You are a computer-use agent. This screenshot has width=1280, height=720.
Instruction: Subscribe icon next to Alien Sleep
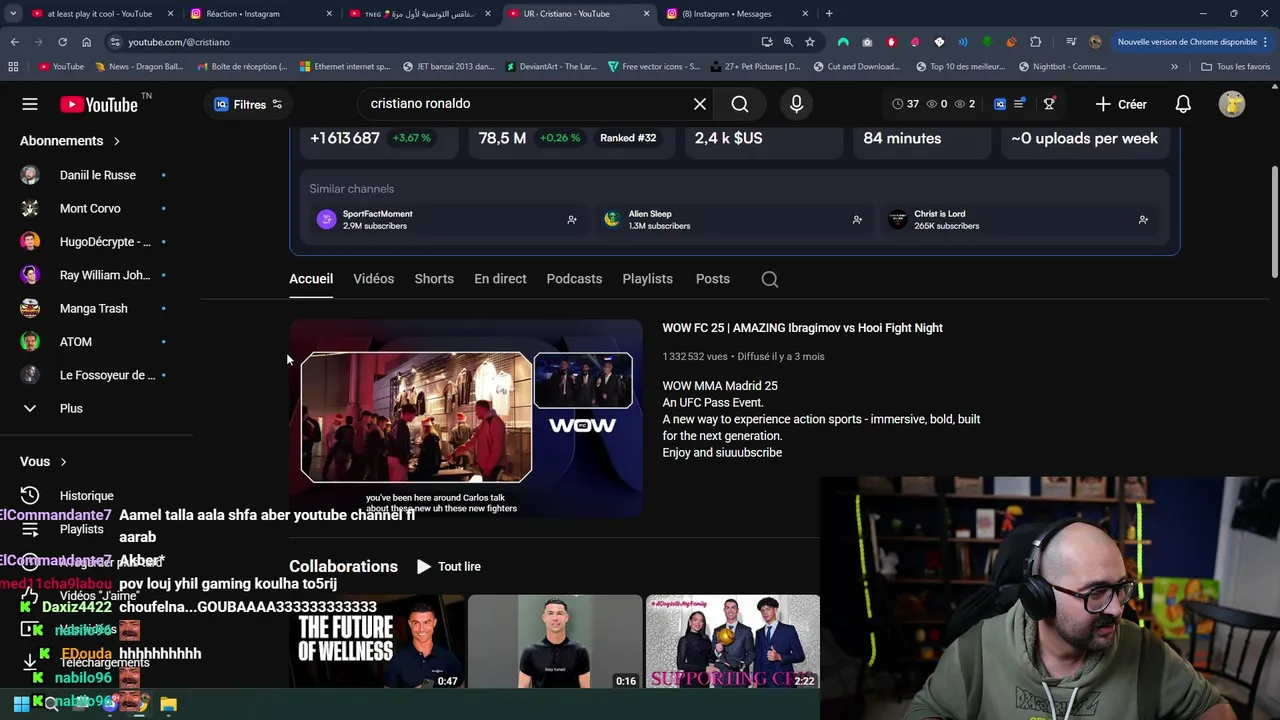[x=857, y=220]
